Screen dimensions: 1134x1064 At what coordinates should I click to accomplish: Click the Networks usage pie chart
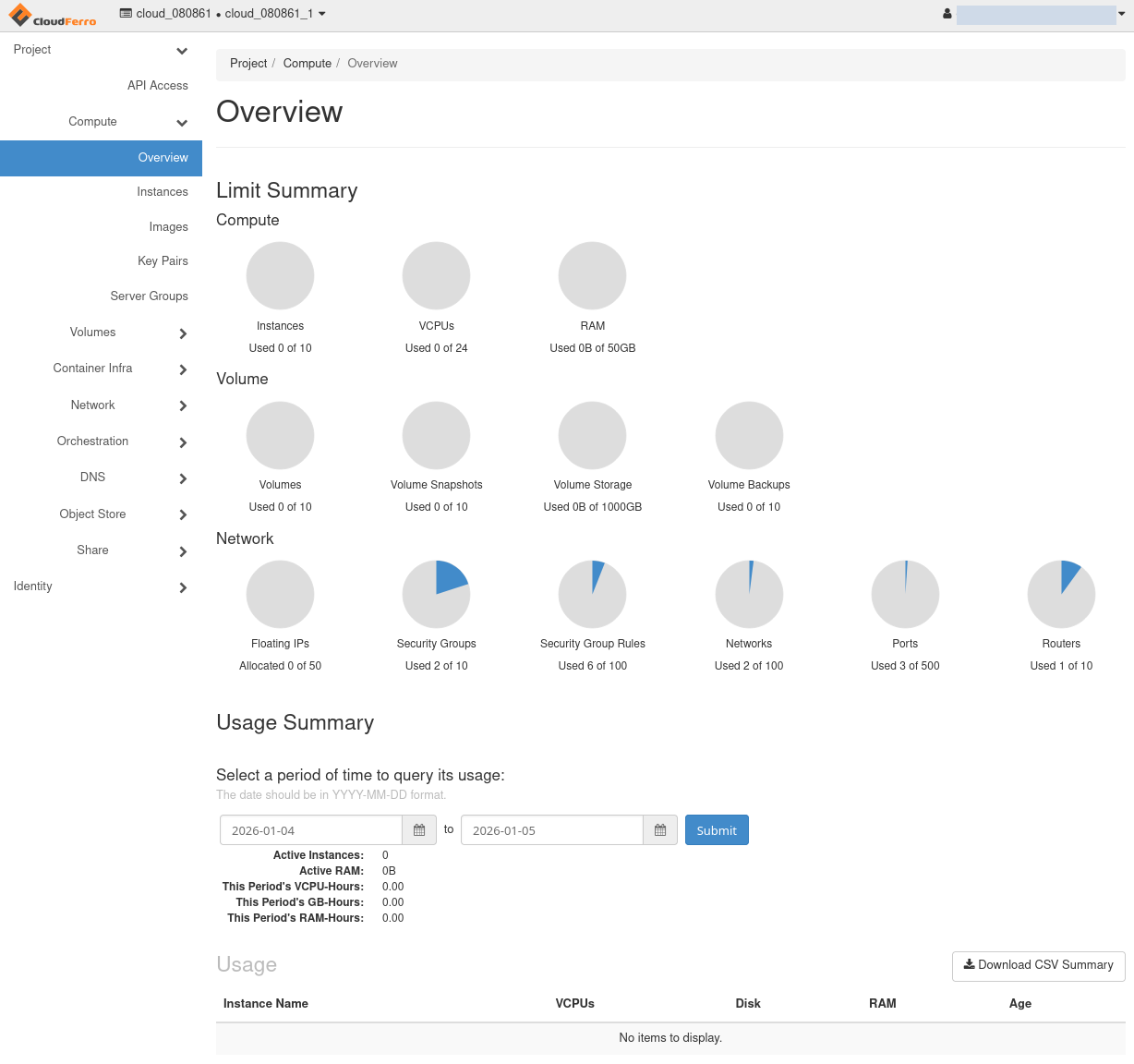point(749,594)
